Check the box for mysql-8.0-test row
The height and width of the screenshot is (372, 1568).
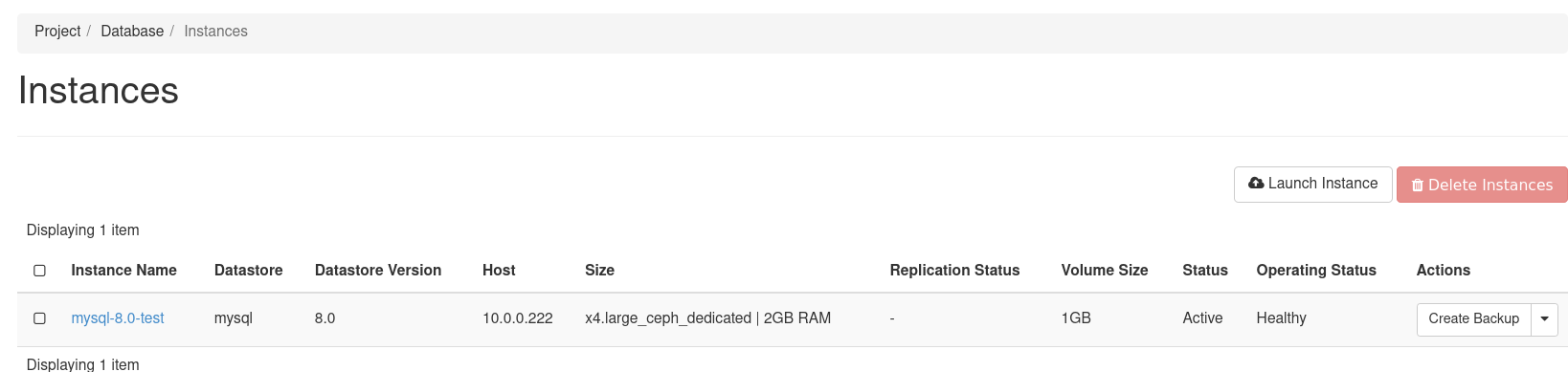pos(39,318)
